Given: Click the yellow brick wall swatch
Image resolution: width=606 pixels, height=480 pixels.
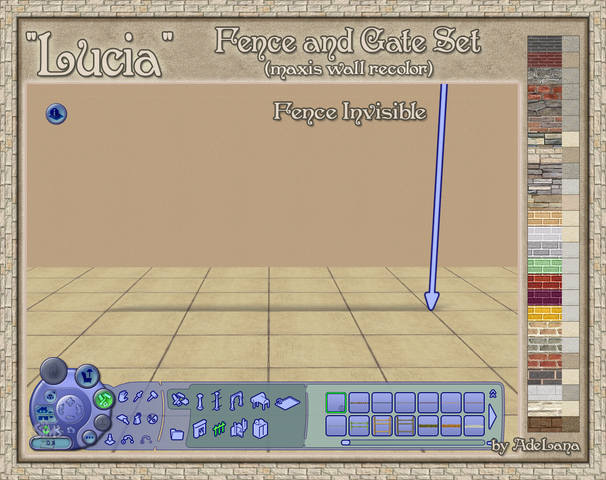Looking at the screenshot, I should 545,313.
